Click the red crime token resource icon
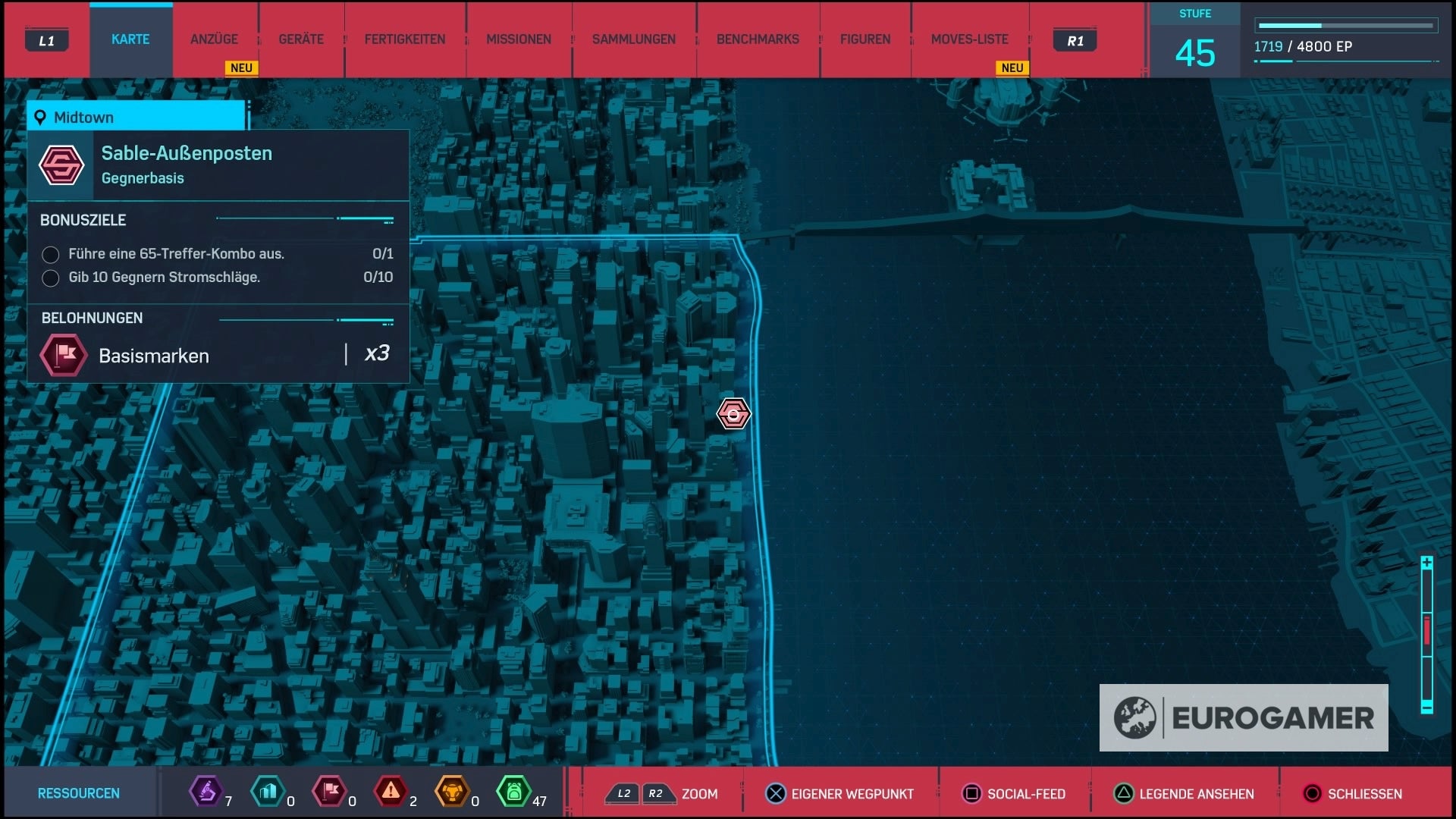This screenshot has height=819, width=1456. click(391, 792)
